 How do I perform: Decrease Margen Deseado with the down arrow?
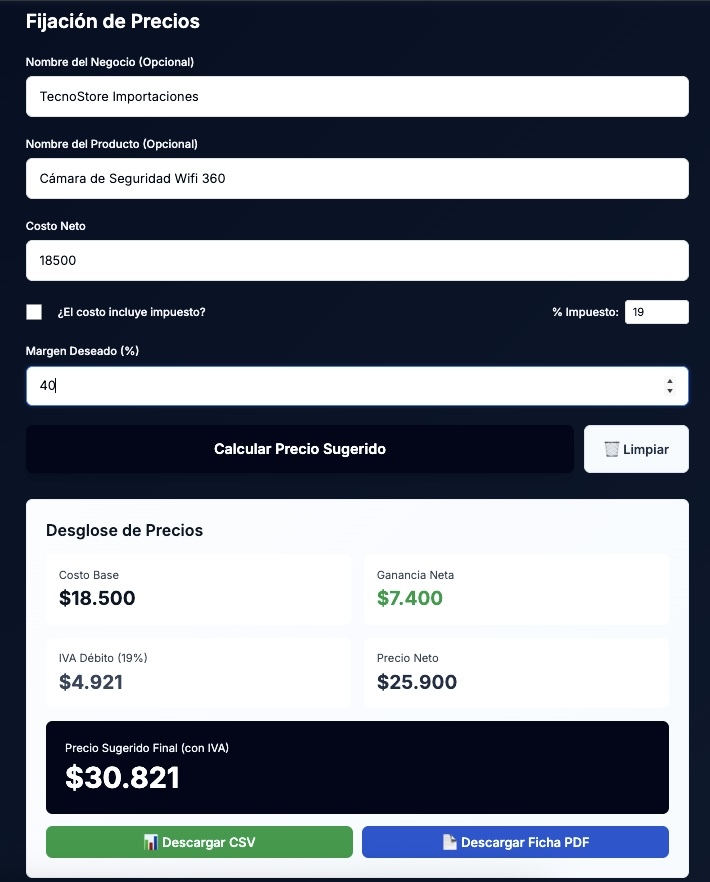pyautogui.click(x=669, y=391)
